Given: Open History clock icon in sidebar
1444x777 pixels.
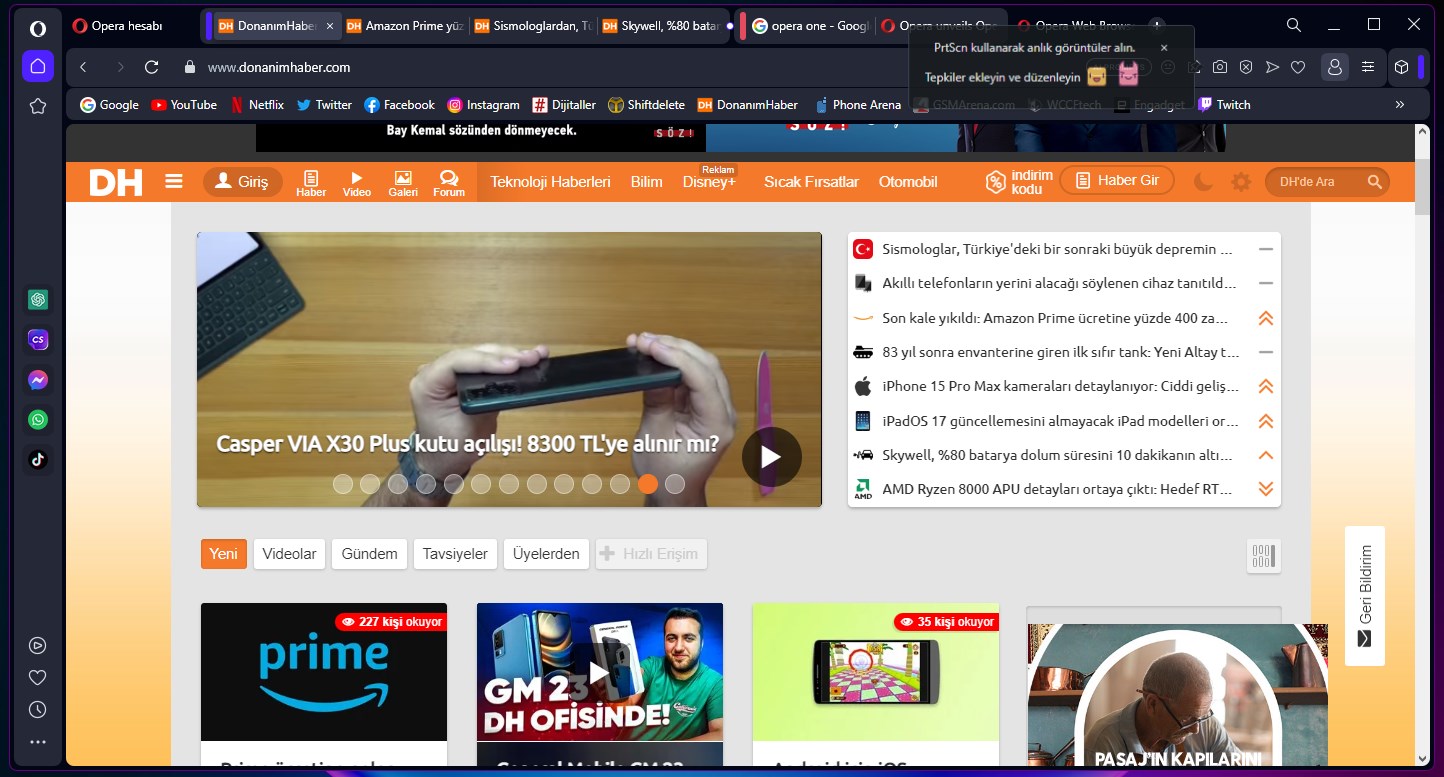Looking at the screenshot, I should coord(38,710).
